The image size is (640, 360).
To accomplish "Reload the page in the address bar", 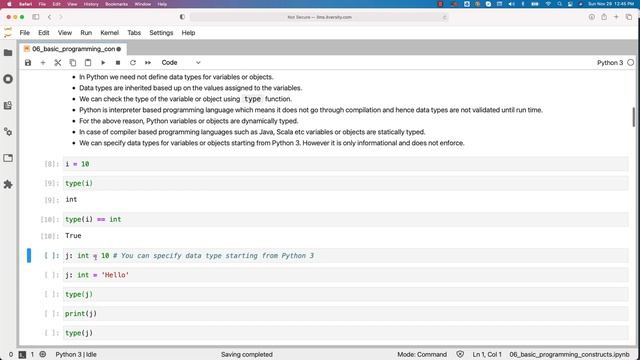I will coord(444,17).
